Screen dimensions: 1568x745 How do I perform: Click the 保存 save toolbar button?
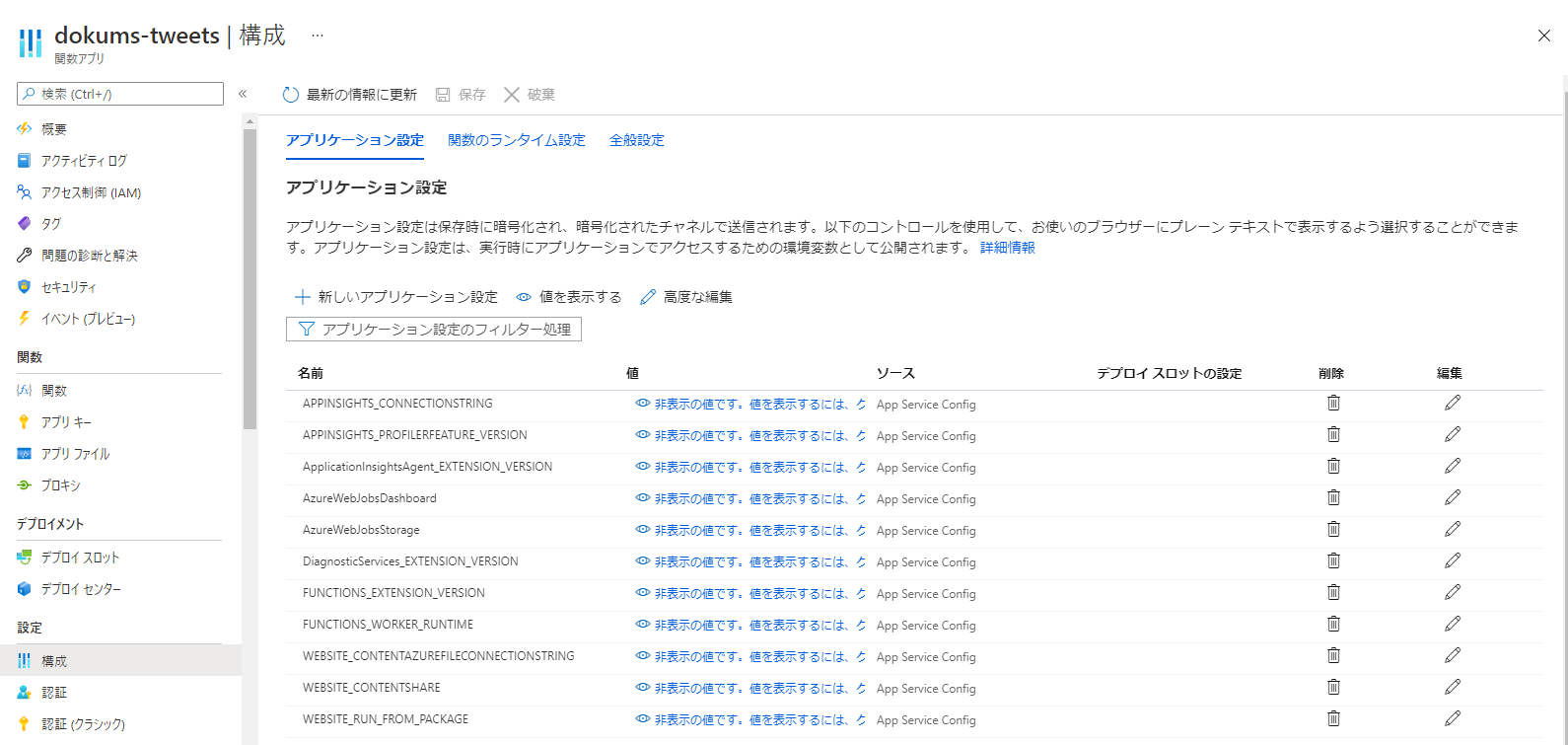[461, 95]
